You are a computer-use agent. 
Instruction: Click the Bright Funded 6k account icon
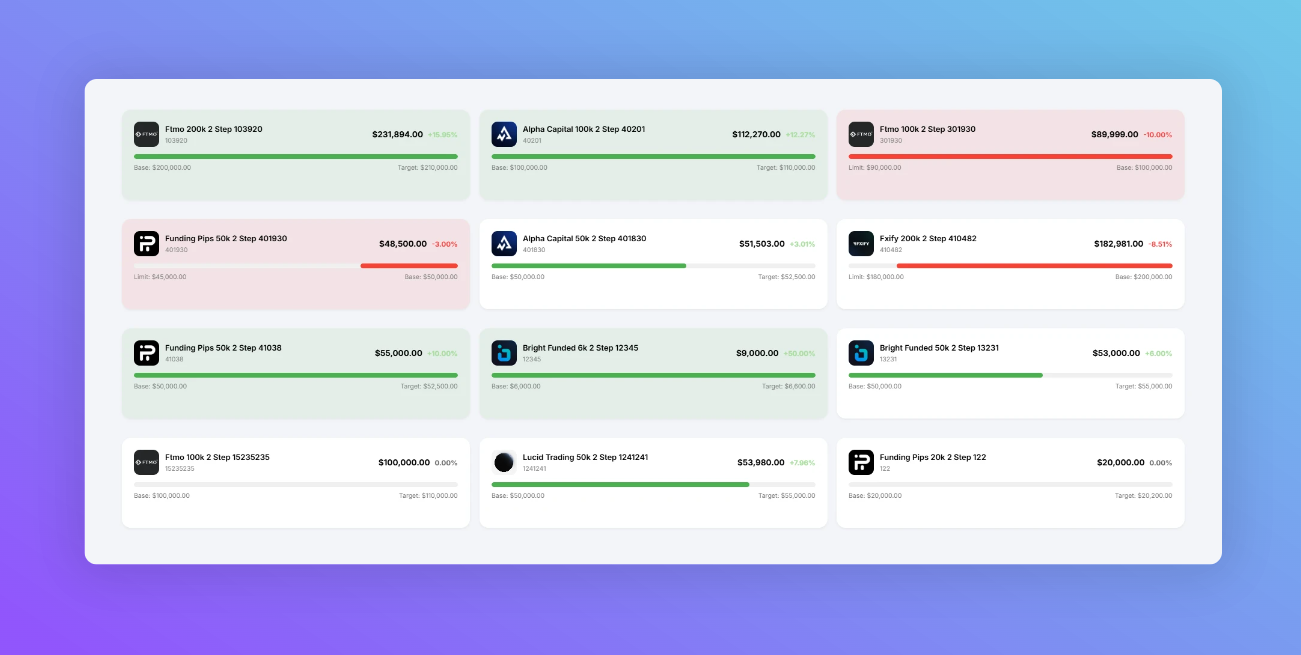tap(504, 353)
